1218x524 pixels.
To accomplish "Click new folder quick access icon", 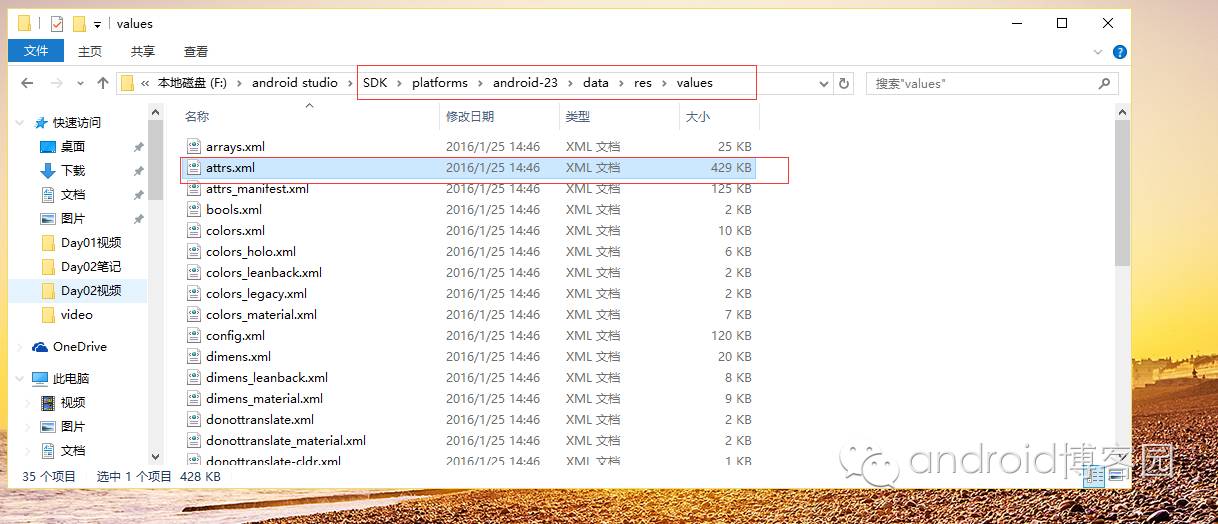I will [79, 23].
